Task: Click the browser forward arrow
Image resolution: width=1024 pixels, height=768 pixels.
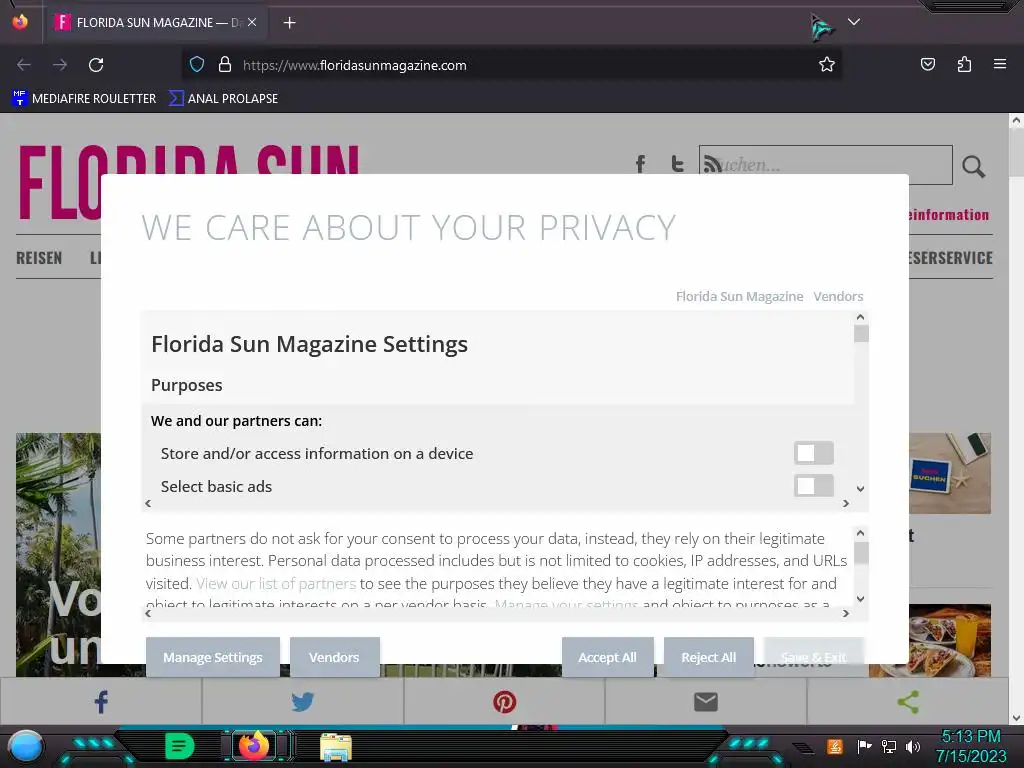Action: coord(60,65)
